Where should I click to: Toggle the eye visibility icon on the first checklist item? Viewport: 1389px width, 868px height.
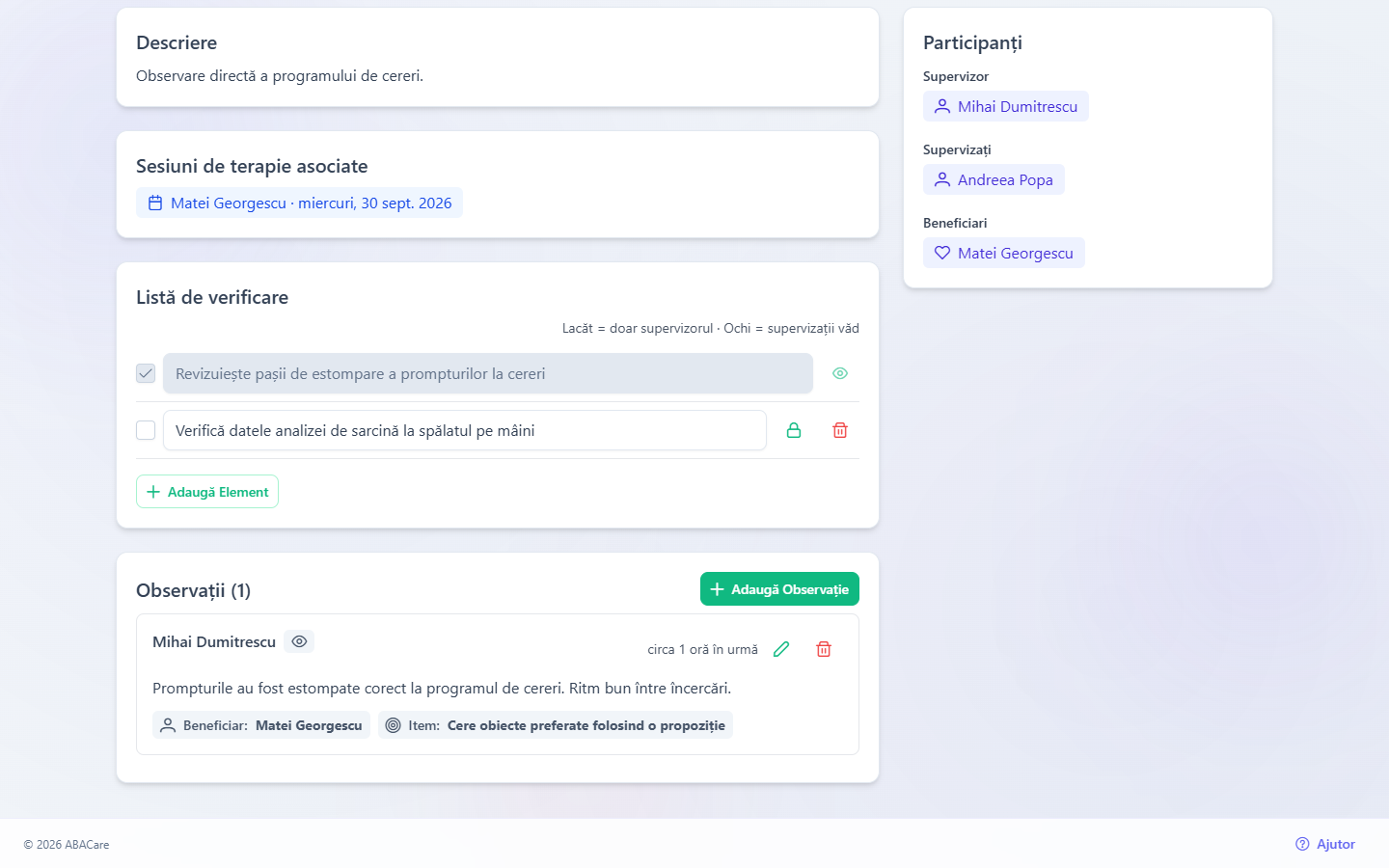pyautogui.click(x=840, y=373)
